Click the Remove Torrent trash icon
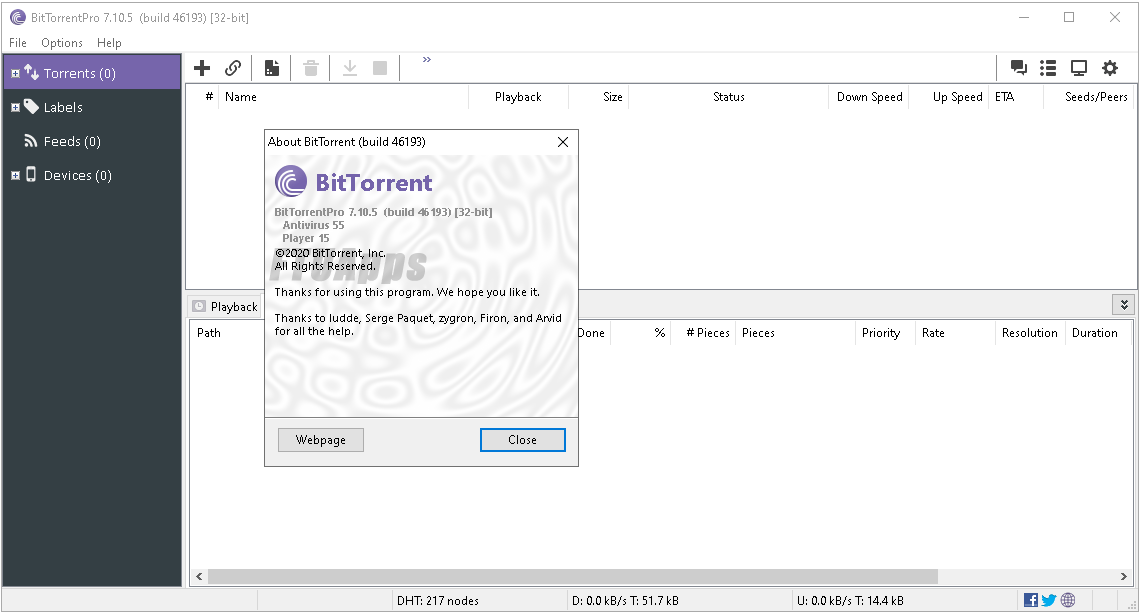This screenshot has height=614, width=1142. point(311,68)
